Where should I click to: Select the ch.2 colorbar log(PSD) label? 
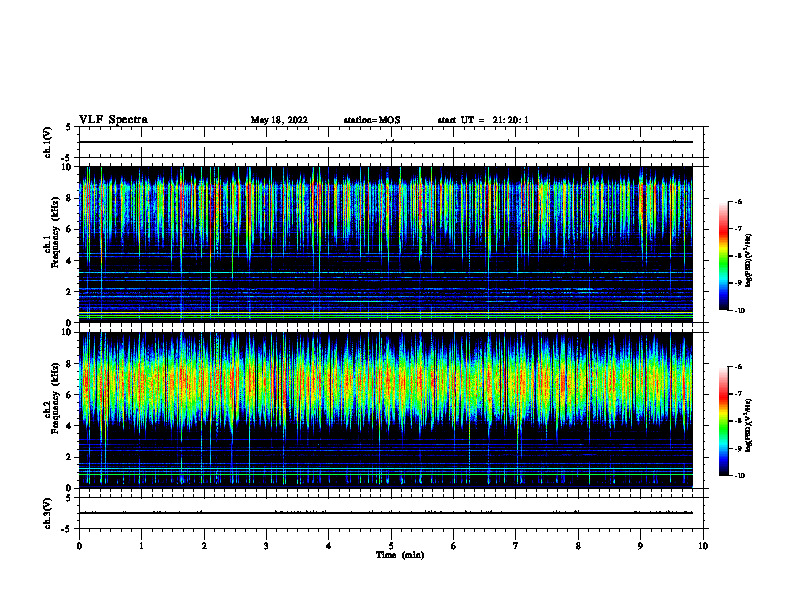pos(749,426)
